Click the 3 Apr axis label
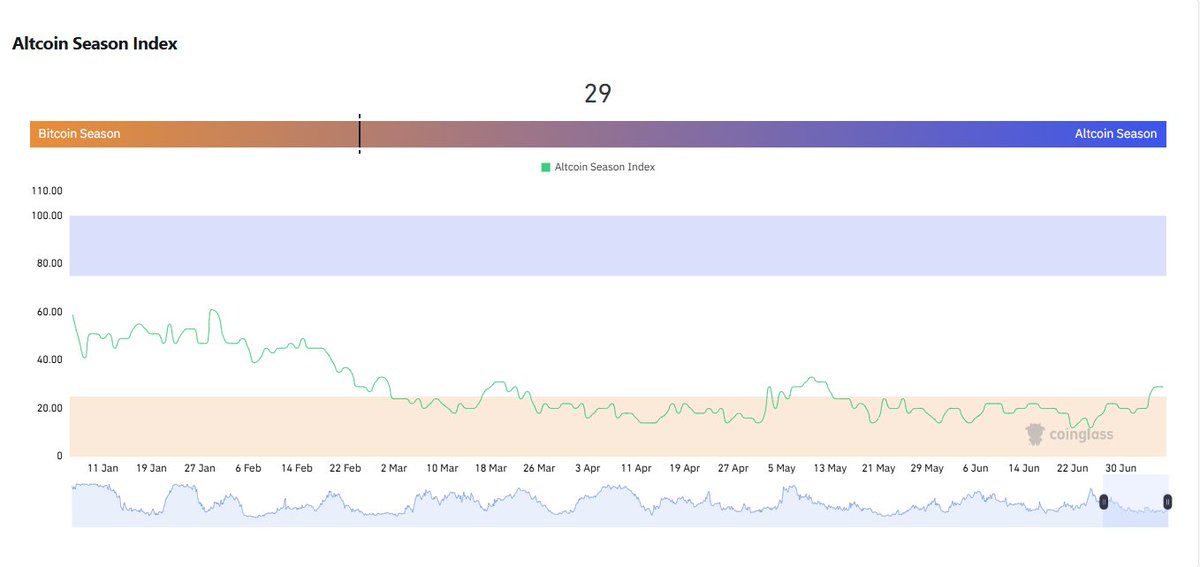The image size is (1200, 567). tap(587, 468)
